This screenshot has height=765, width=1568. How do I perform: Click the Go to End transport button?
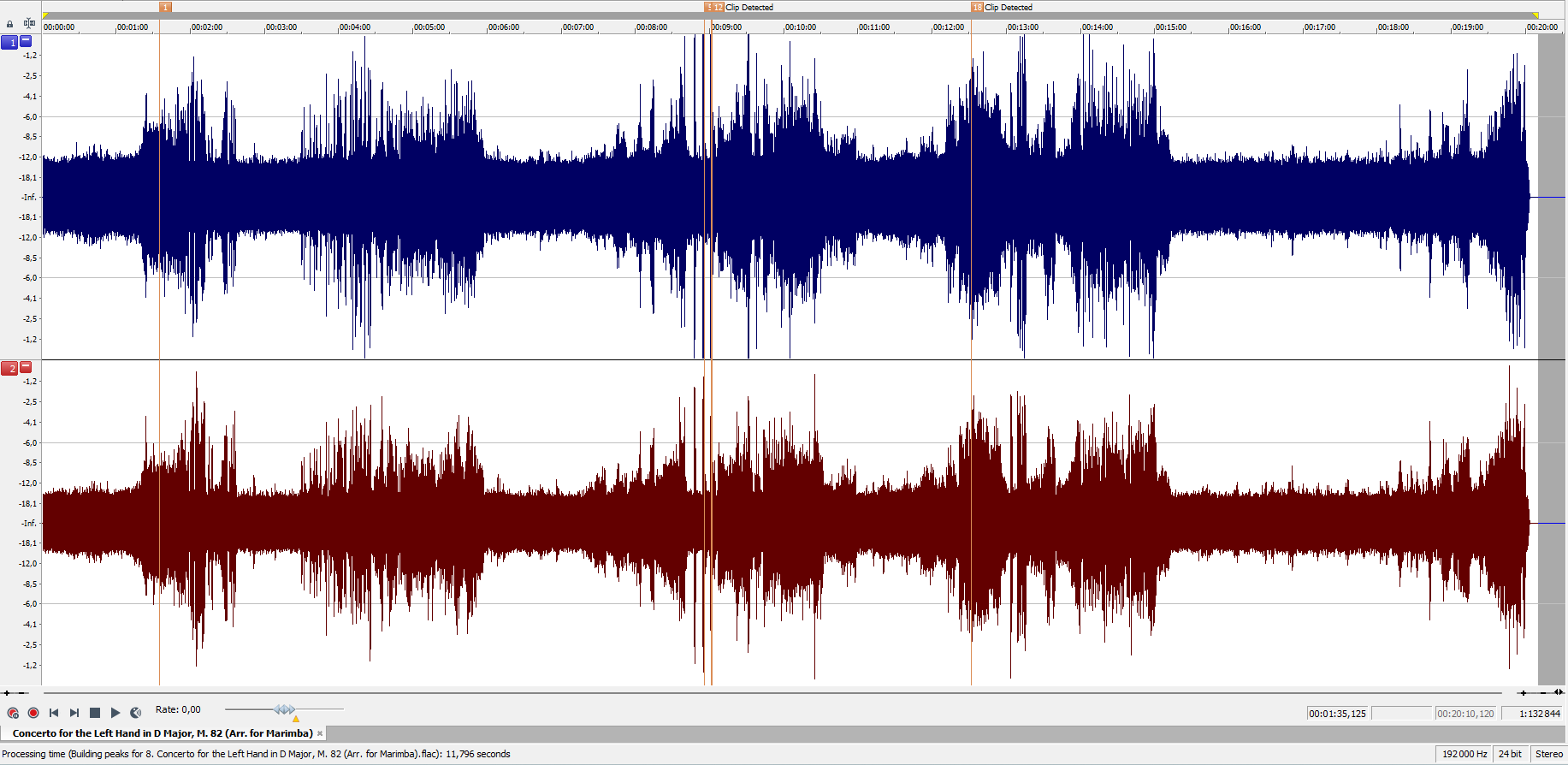coord(74,713)
